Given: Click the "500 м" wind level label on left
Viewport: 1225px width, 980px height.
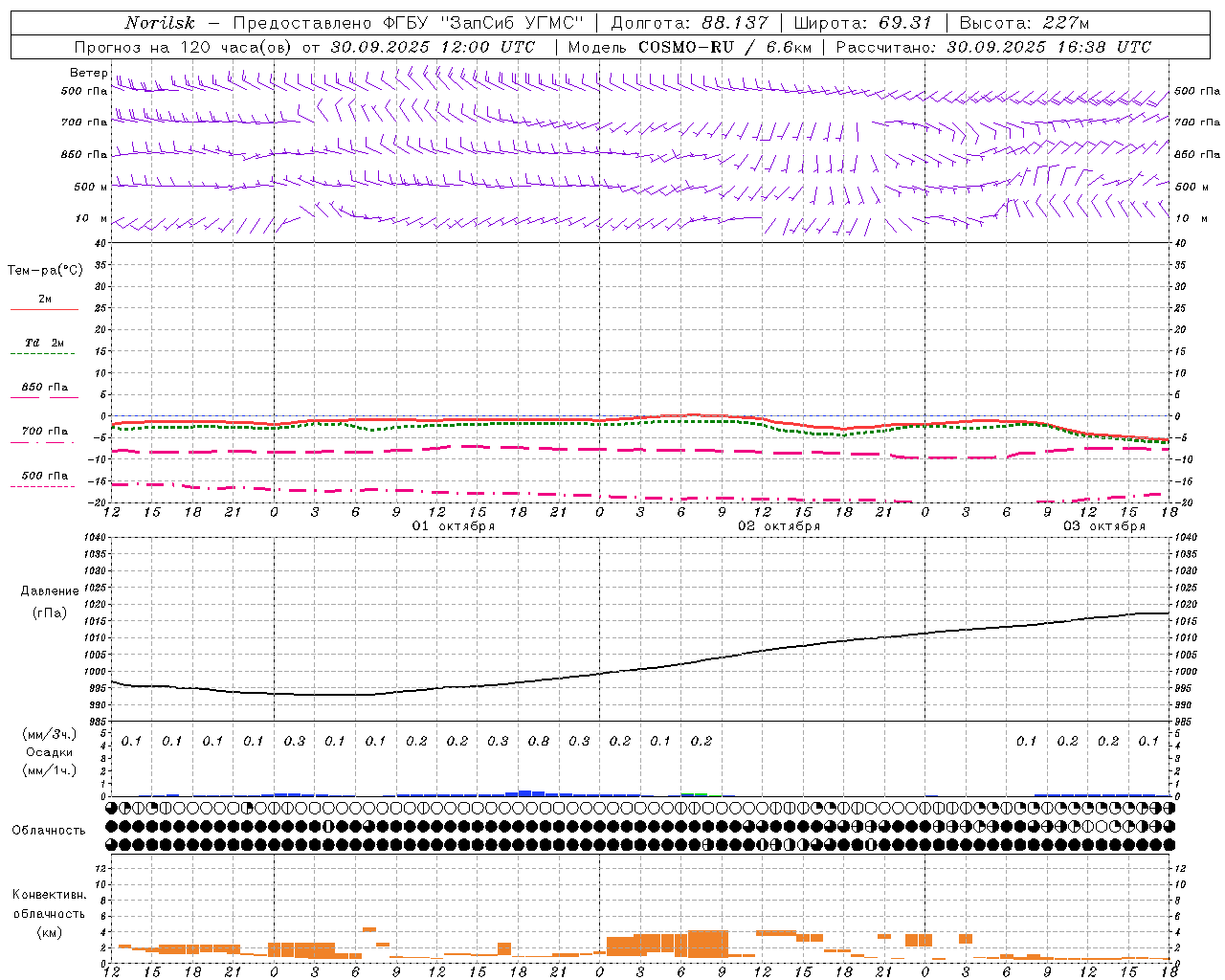Looking at the screenshot, I should tap(91, 187).
